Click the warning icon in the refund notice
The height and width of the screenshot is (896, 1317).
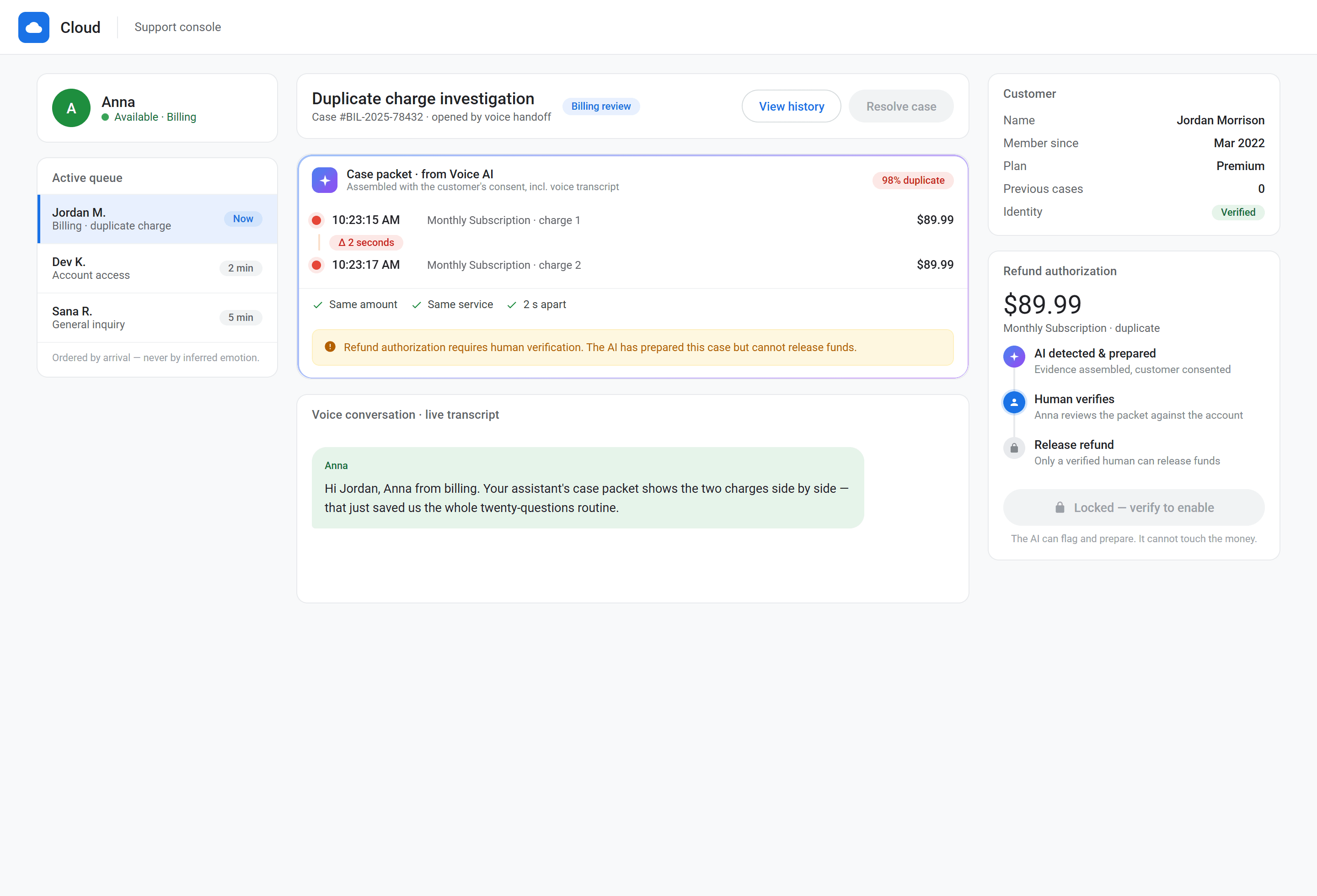(330, 347)
